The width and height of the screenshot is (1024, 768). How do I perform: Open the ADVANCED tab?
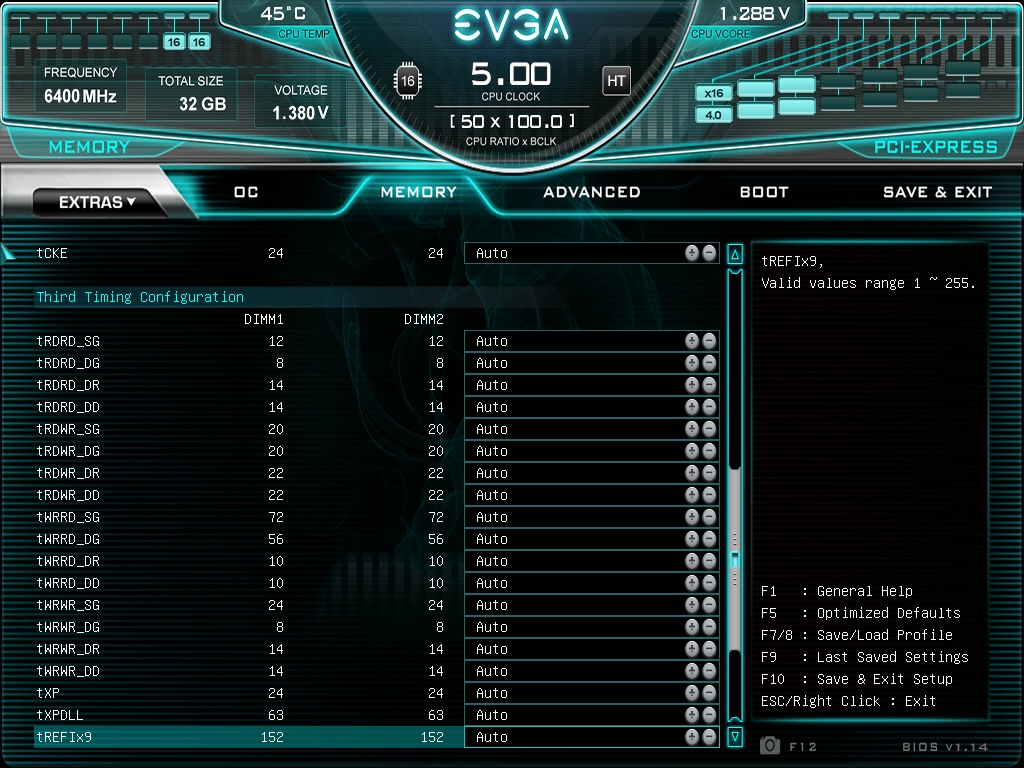click(x=592, y=192)
